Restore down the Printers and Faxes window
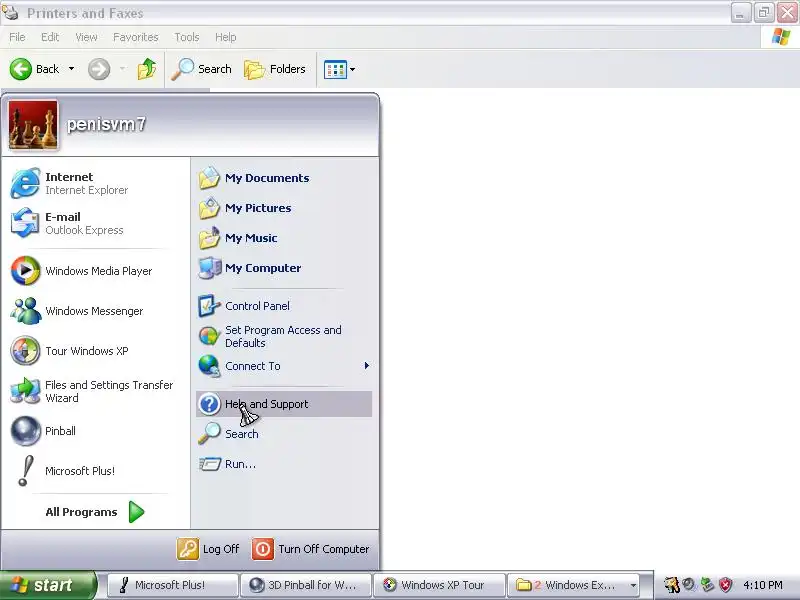 click(x=764, y=12)
